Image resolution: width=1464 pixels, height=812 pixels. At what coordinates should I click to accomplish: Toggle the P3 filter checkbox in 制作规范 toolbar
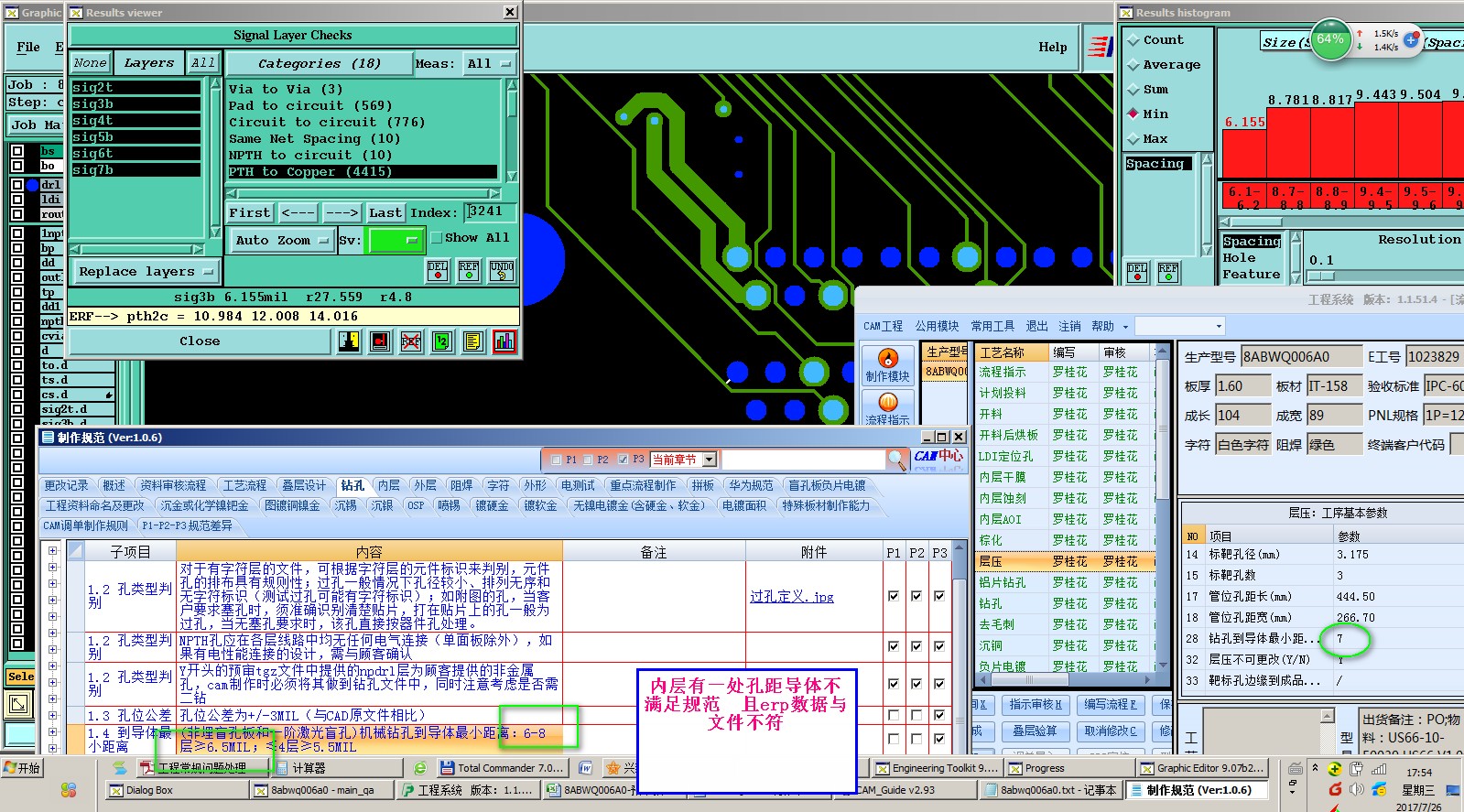(623, 460)
